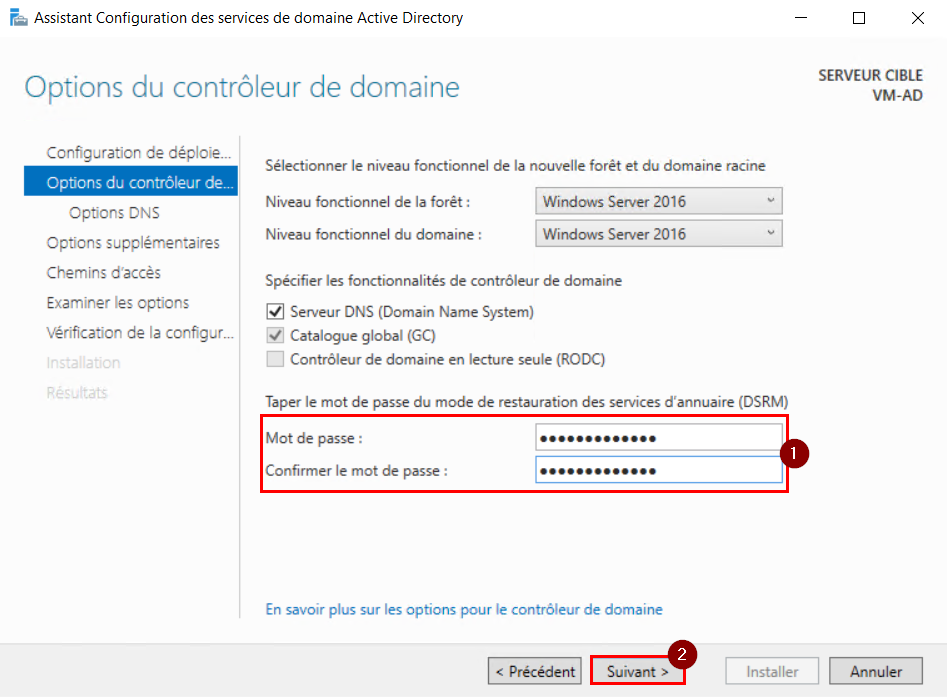
Task: Focus the Mot de passe field
Action: pos(658,438)
